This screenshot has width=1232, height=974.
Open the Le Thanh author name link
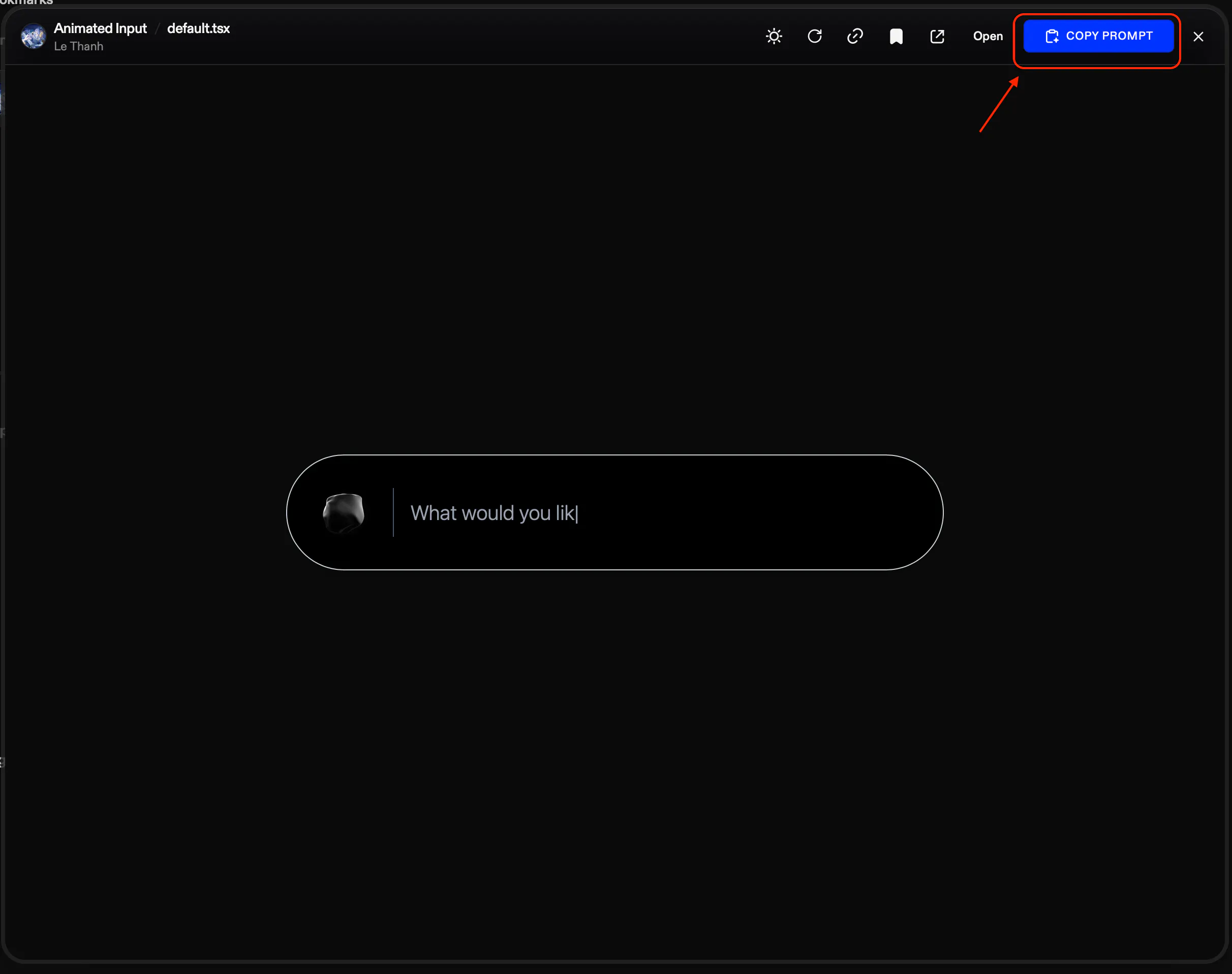pos(79,46)
